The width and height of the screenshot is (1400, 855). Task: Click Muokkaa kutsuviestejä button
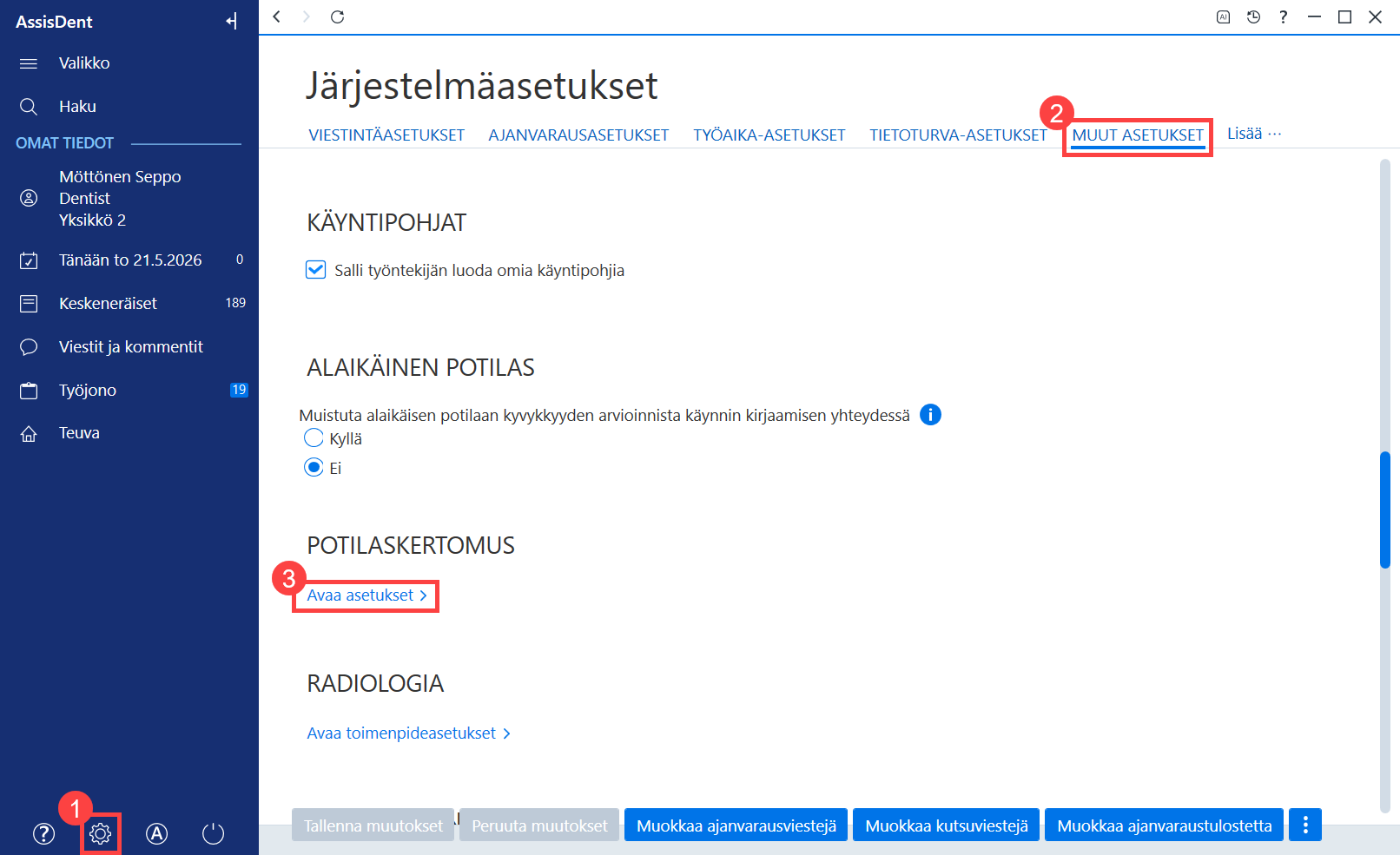(x=947, y=825)
